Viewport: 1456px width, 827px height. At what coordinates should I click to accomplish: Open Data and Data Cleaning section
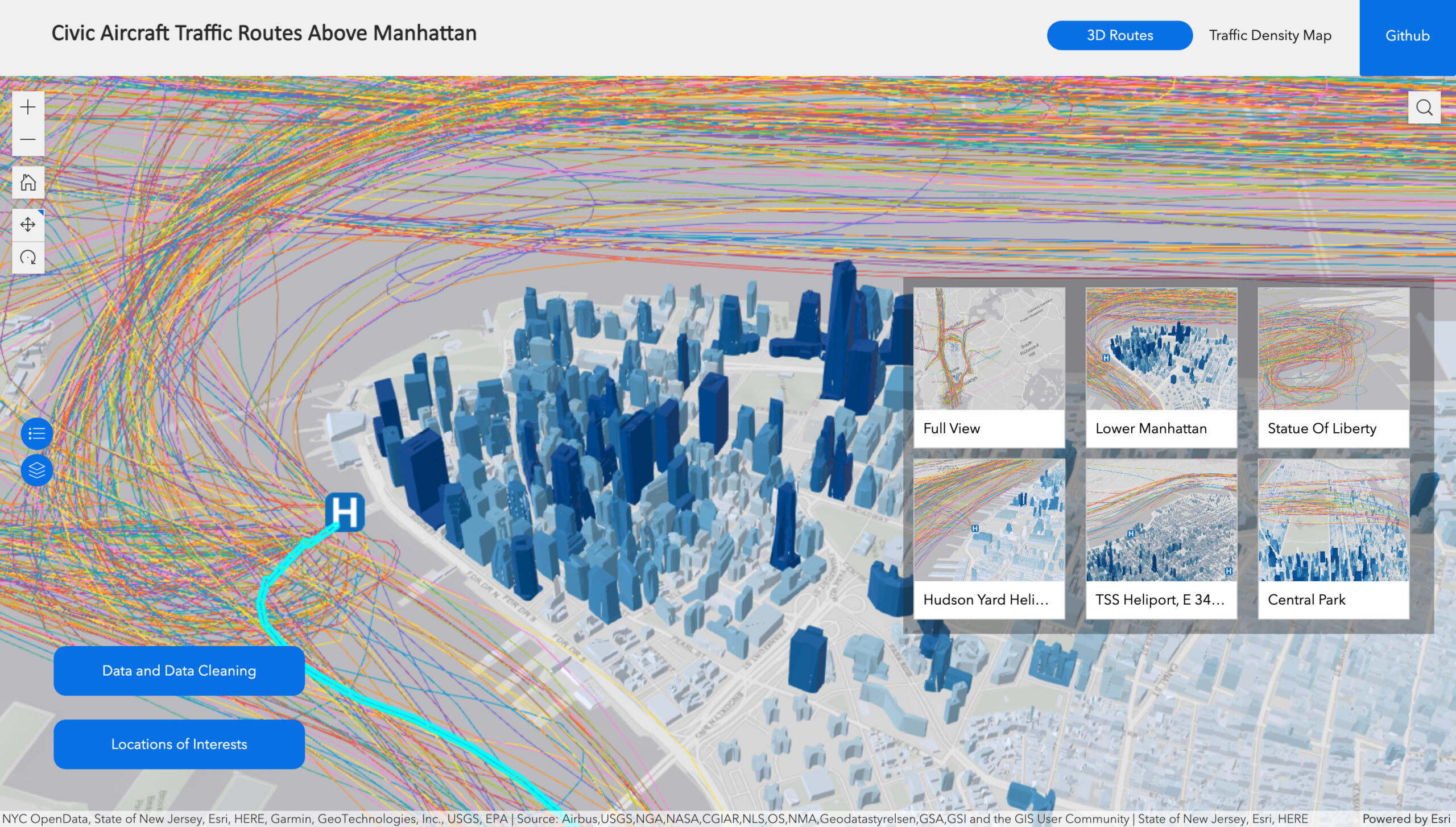pos(179,670)
